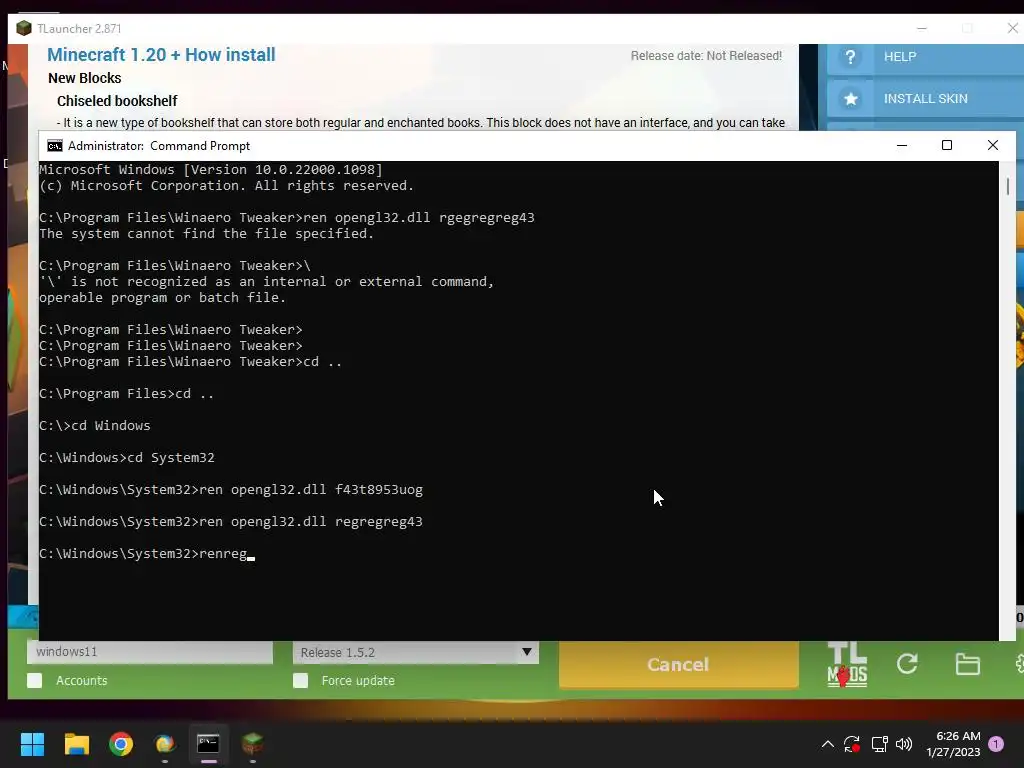Click the 'New Blocks' heading in TLauncher

click(x=85, y=78)
